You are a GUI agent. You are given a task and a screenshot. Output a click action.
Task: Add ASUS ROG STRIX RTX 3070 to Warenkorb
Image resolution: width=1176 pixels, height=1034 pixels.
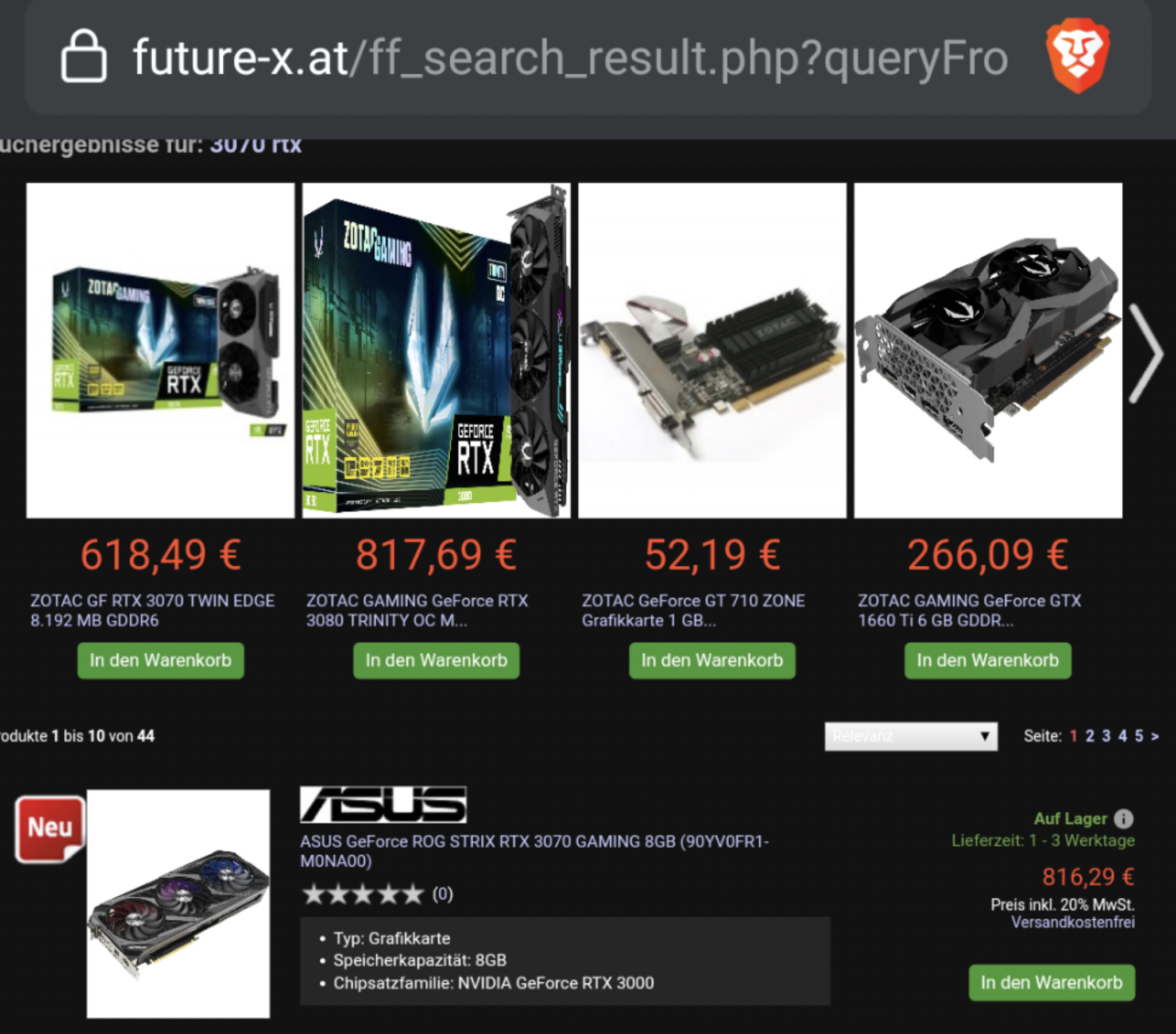point(1052,983)
